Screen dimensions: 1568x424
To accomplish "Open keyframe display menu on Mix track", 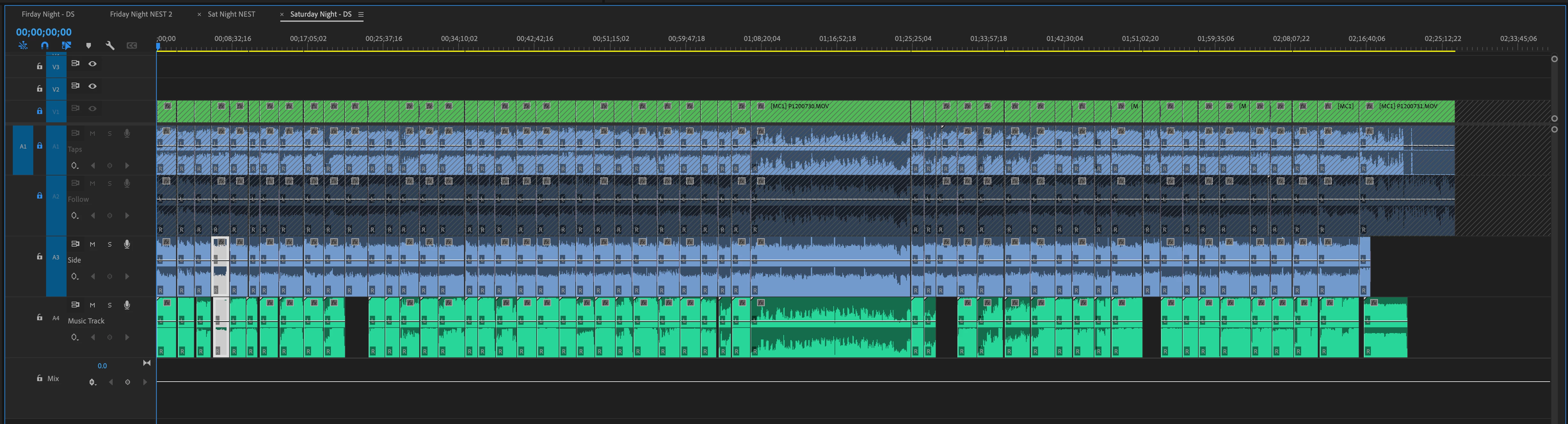I will point(92,383).
